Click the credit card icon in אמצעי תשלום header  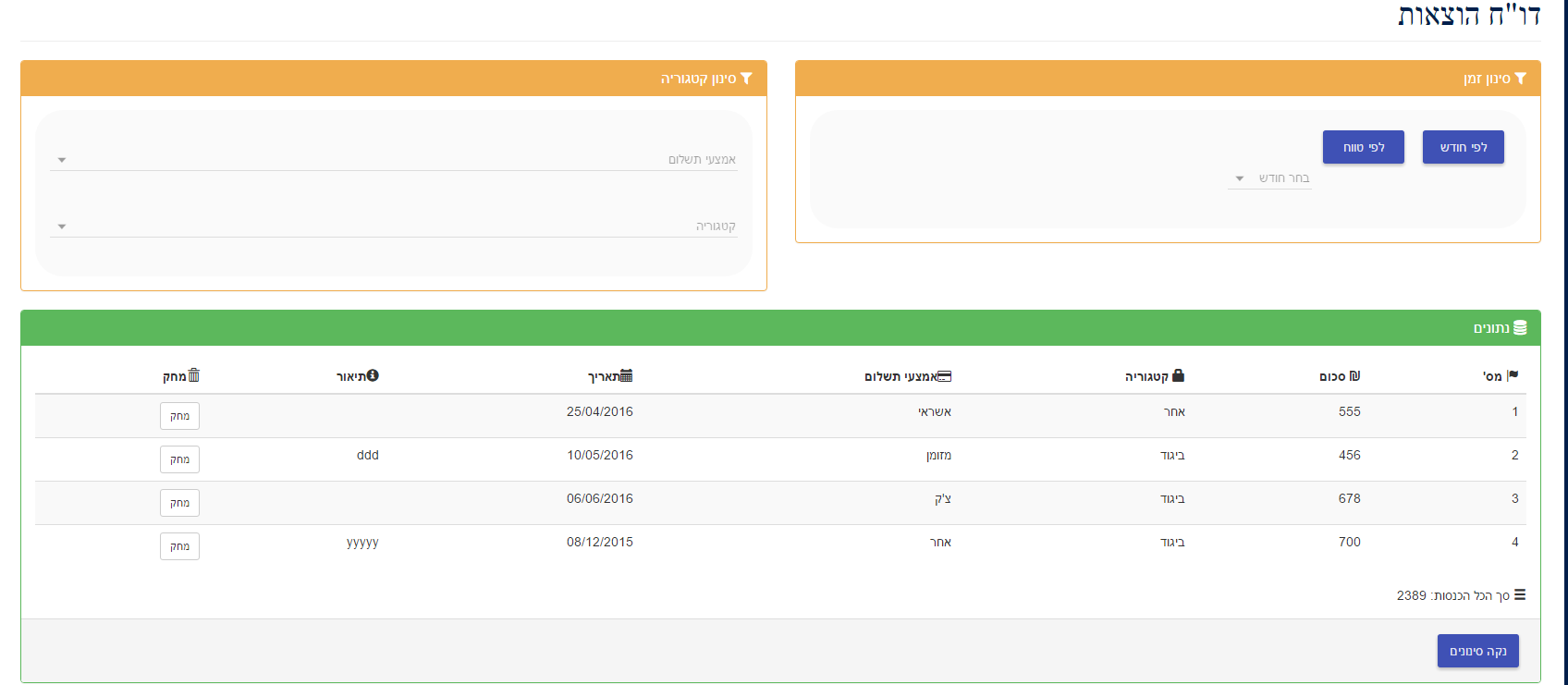(944, 376)
